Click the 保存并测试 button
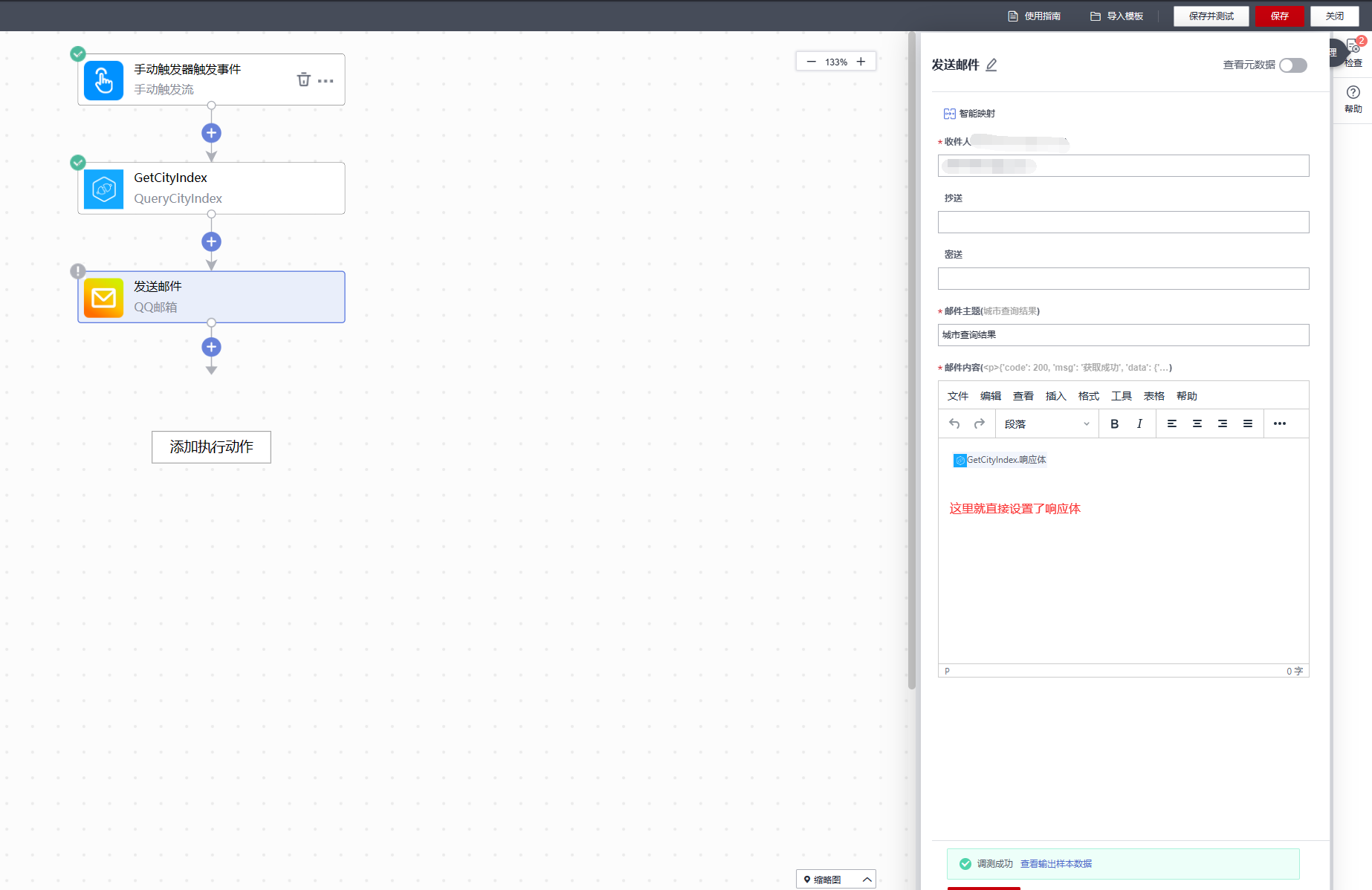This screenshot has height=890, width=1372. pyautogui.click(x=1211, y=16)
